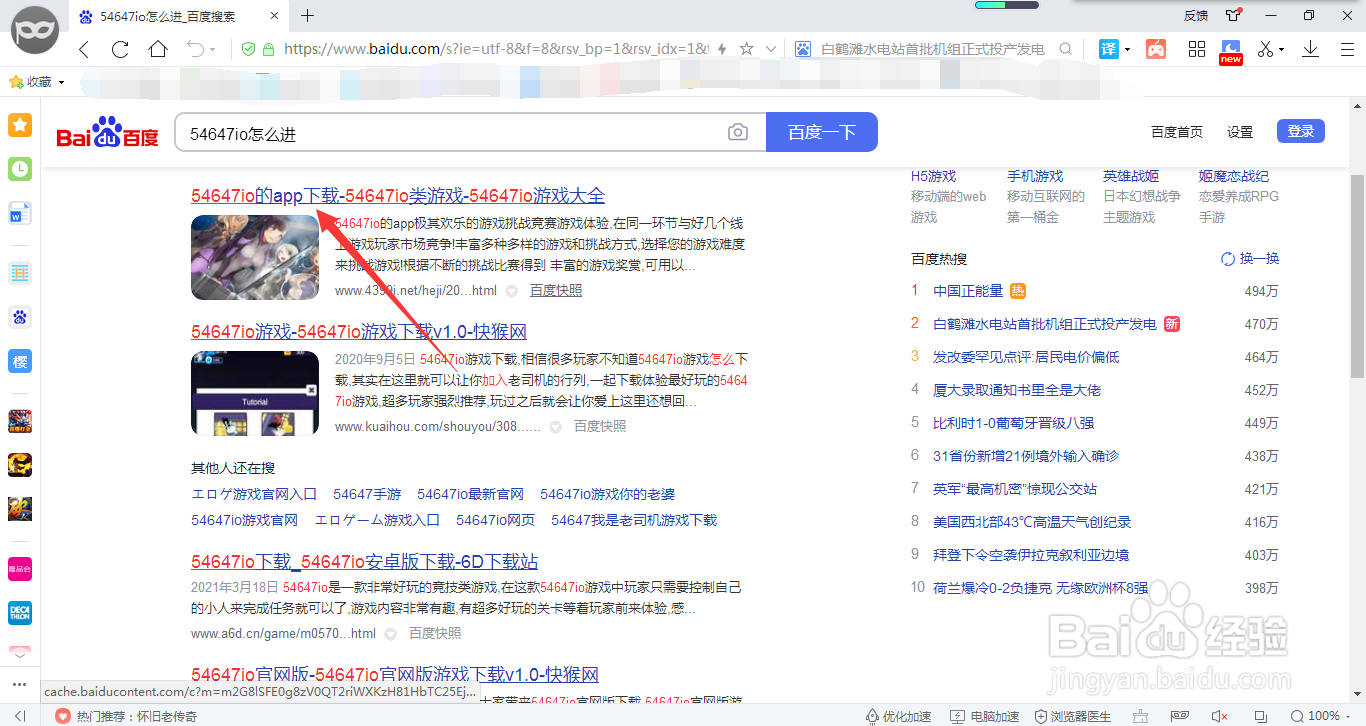Open 百度快照 for the www.4399i.net result
The width and height of the screenshot is (1366, 726).
pyautogui.click(x=556, y=291)
